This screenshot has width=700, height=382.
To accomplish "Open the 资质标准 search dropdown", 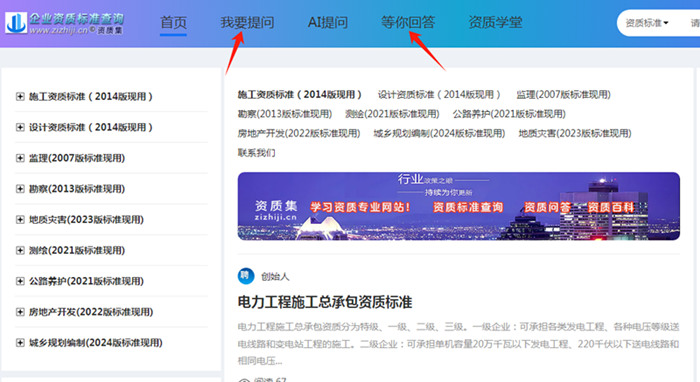I will coord(646,23).
